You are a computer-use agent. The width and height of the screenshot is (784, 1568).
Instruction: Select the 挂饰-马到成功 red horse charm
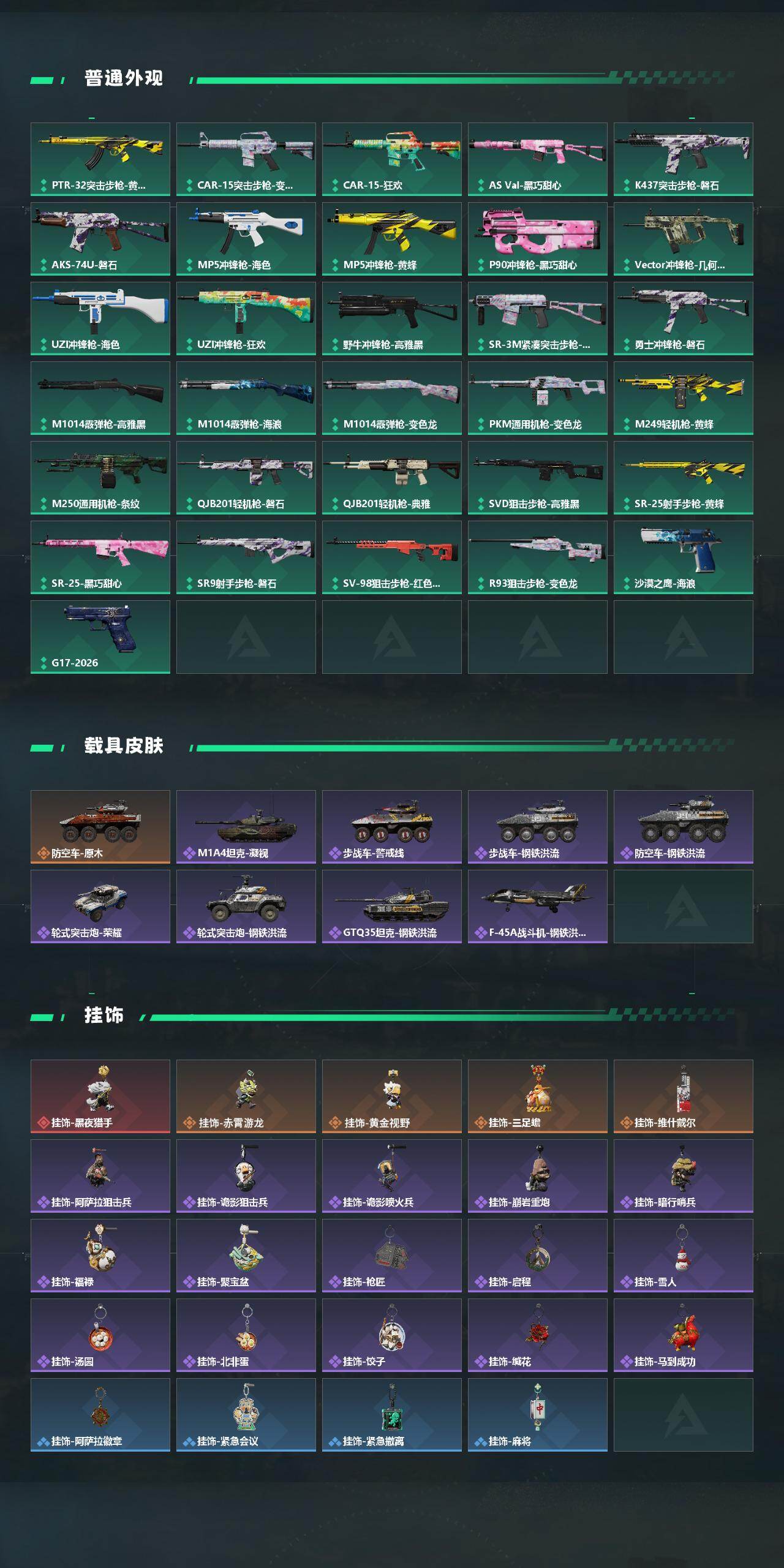pyautogui.click(x=684, y=1335)
